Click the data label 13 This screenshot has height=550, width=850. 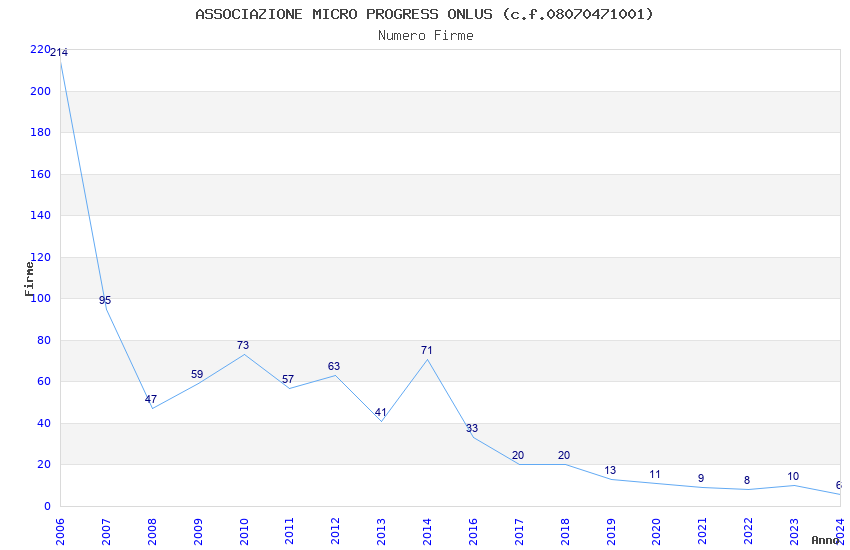tap(610, 470)
